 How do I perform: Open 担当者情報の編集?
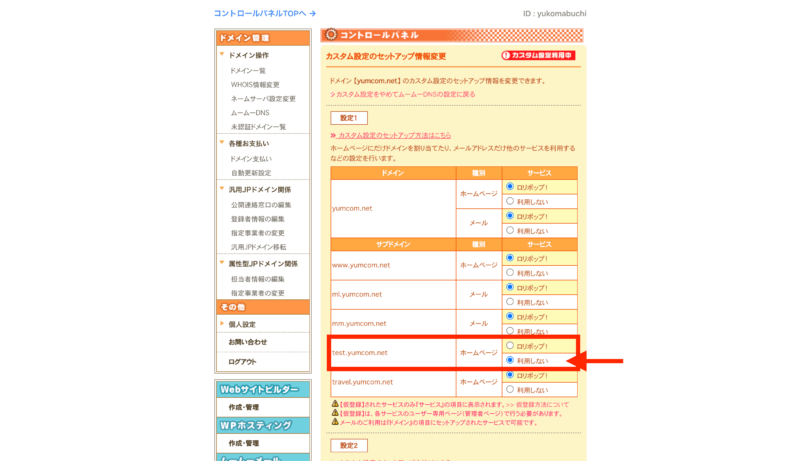coord(258,279)
